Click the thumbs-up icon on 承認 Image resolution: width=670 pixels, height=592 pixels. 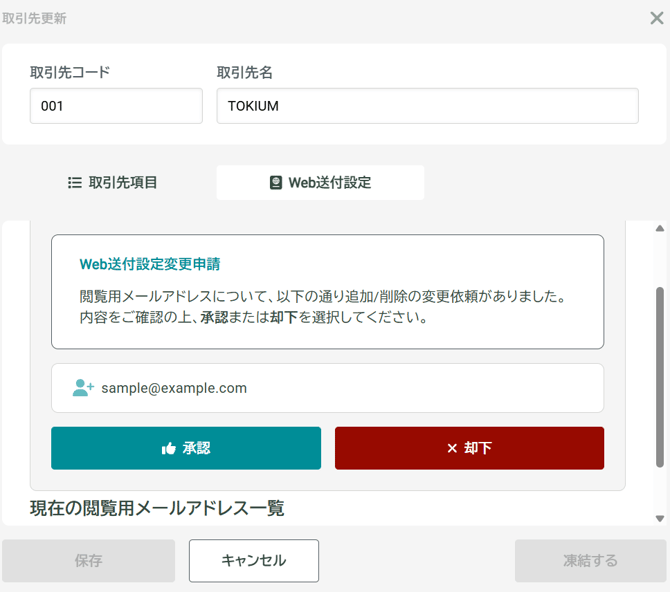(169, 449)
